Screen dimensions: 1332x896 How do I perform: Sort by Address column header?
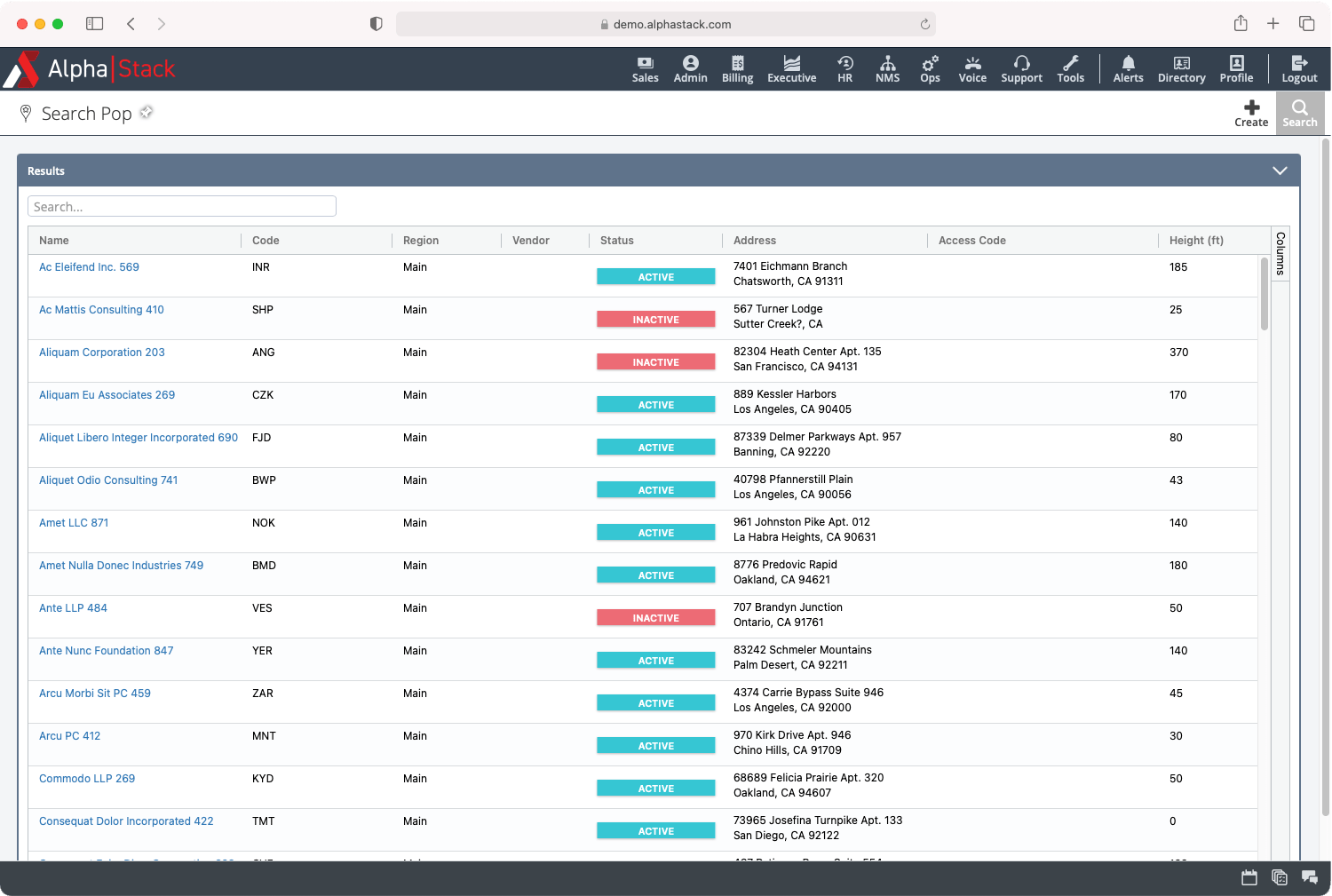coord(755,241)
